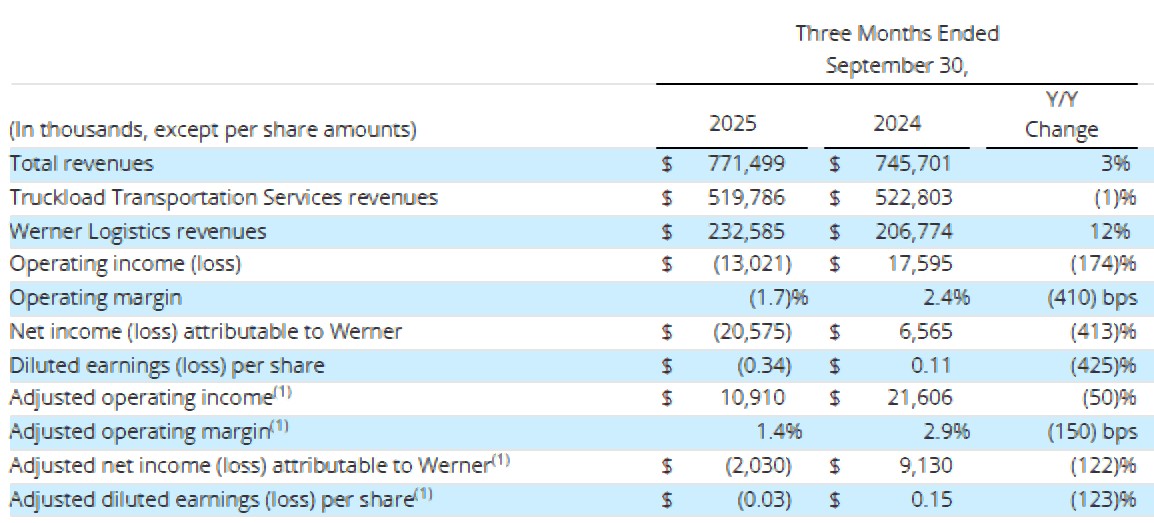
Task: Select the (0.03) adjusted loss per share
Action: (764, 499)
